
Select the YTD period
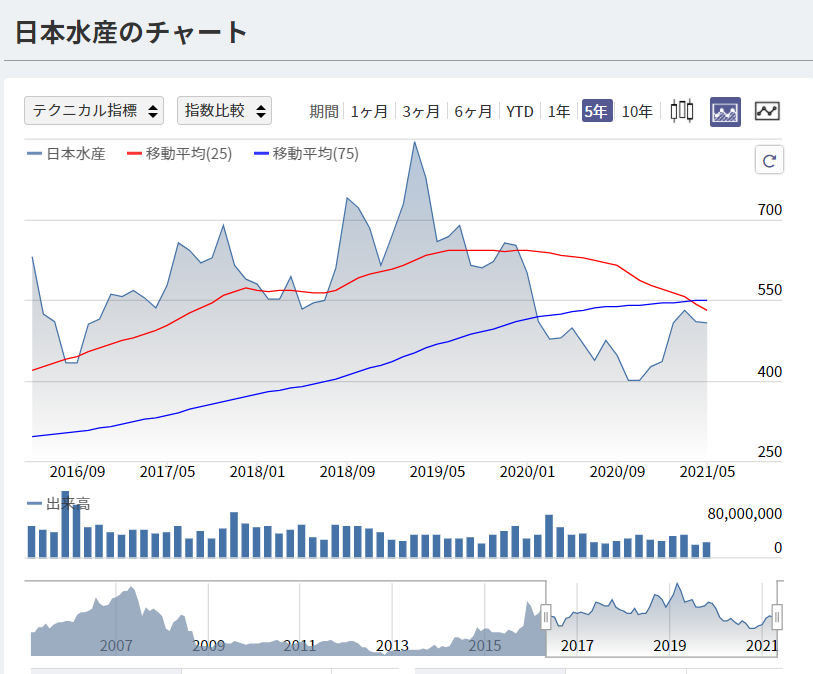520,111
